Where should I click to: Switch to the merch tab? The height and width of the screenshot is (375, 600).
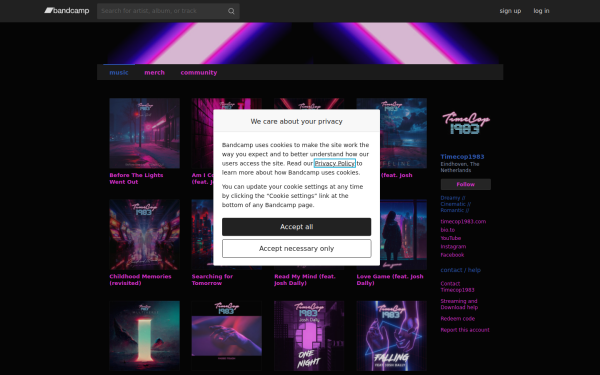coord(155,72)
